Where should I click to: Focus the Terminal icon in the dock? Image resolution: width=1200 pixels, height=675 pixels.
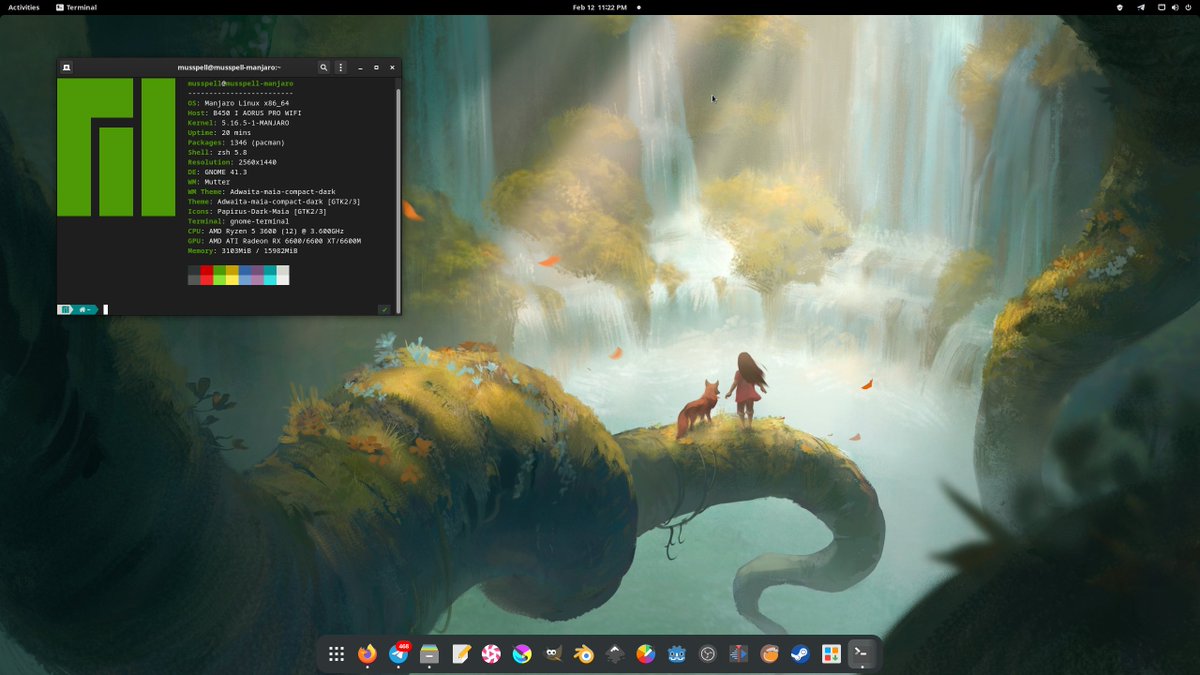point(861,653)
